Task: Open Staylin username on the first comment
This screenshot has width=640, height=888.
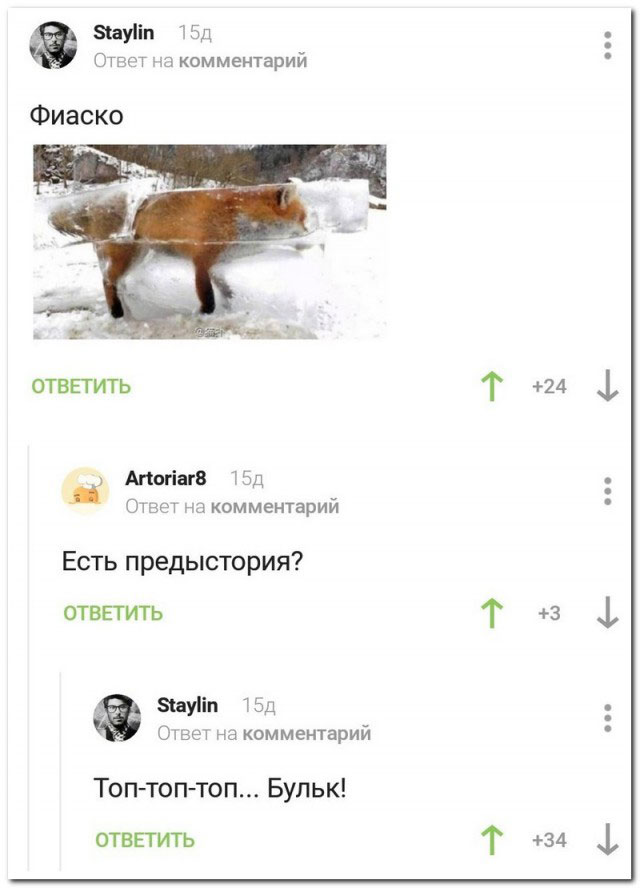Action: pos(123,33)
